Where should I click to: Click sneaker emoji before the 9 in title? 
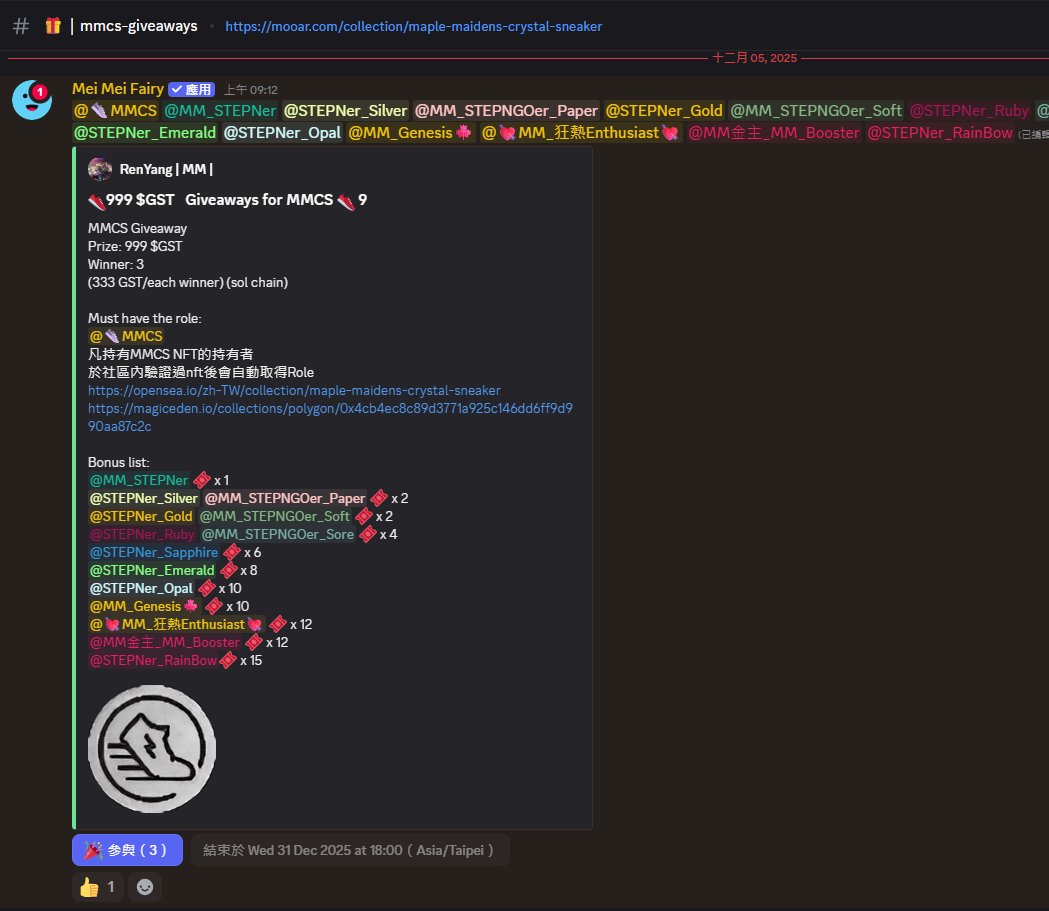[346, 201]
